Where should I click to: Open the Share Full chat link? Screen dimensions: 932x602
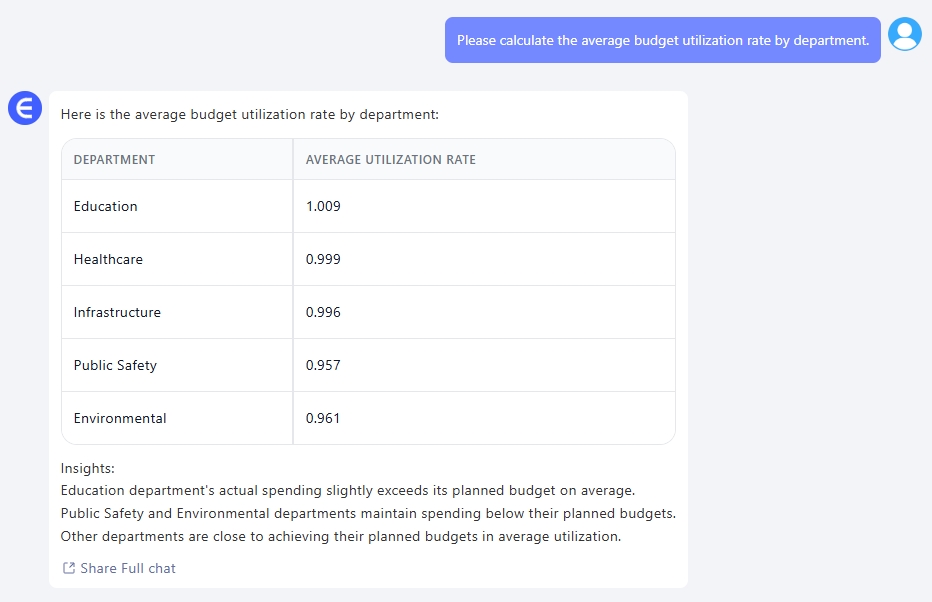[127, 568]
